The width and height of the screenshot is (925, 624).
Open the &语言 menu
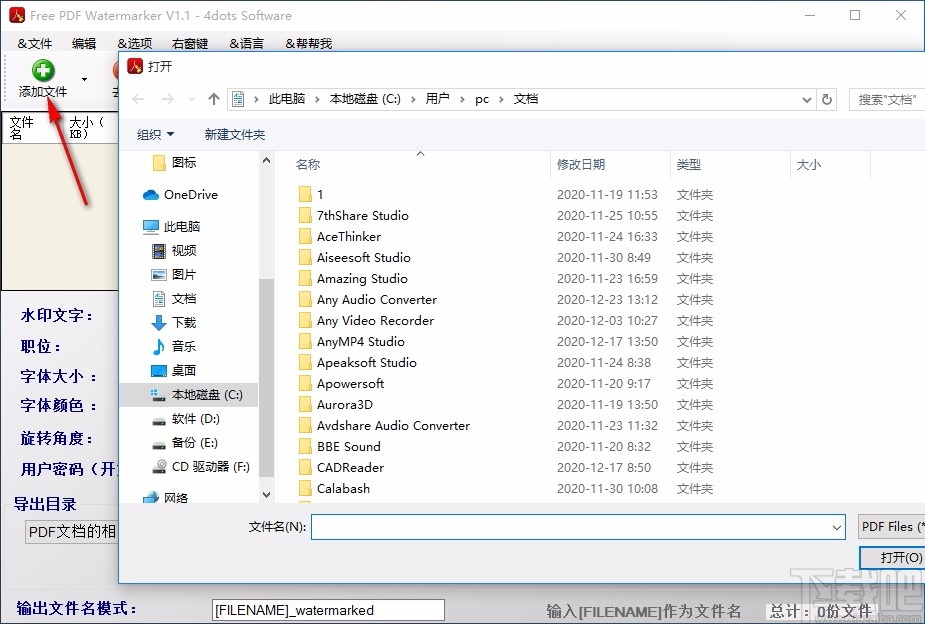(x=247, y=43)
